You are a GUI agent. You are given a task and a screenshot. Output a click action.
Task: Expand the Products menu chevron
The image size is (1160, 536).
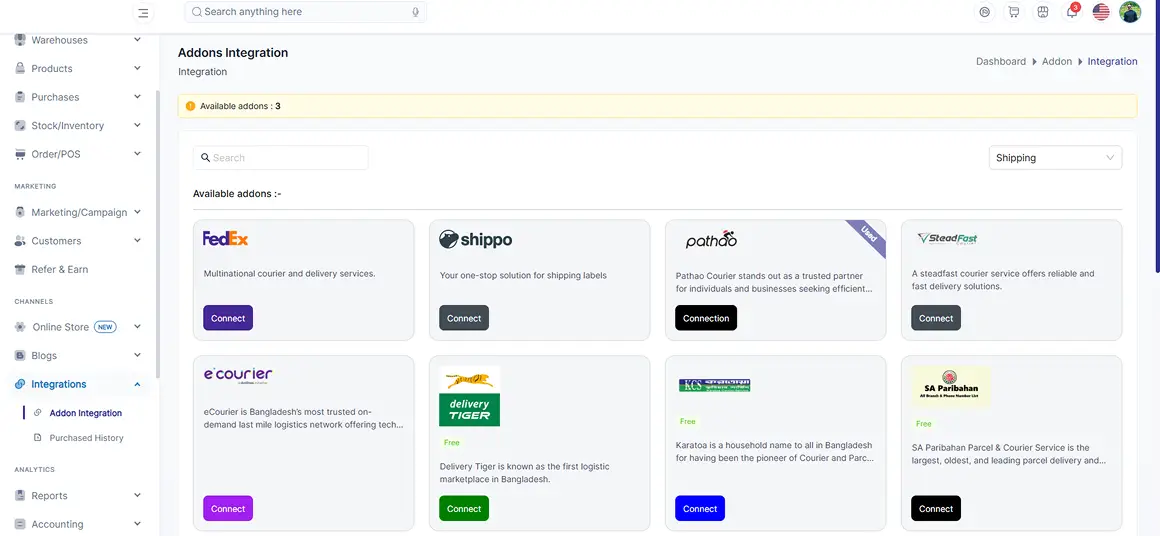(138, 68)
